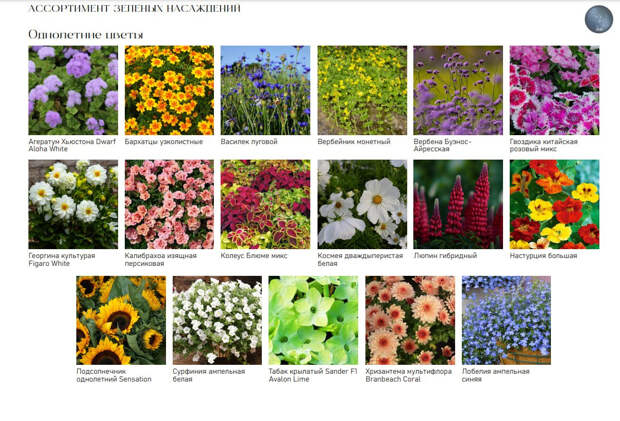Screen dimensions: 620x421
Task: Select the Бархатцы узколистные flower image
Action: (x=169, y=90)
